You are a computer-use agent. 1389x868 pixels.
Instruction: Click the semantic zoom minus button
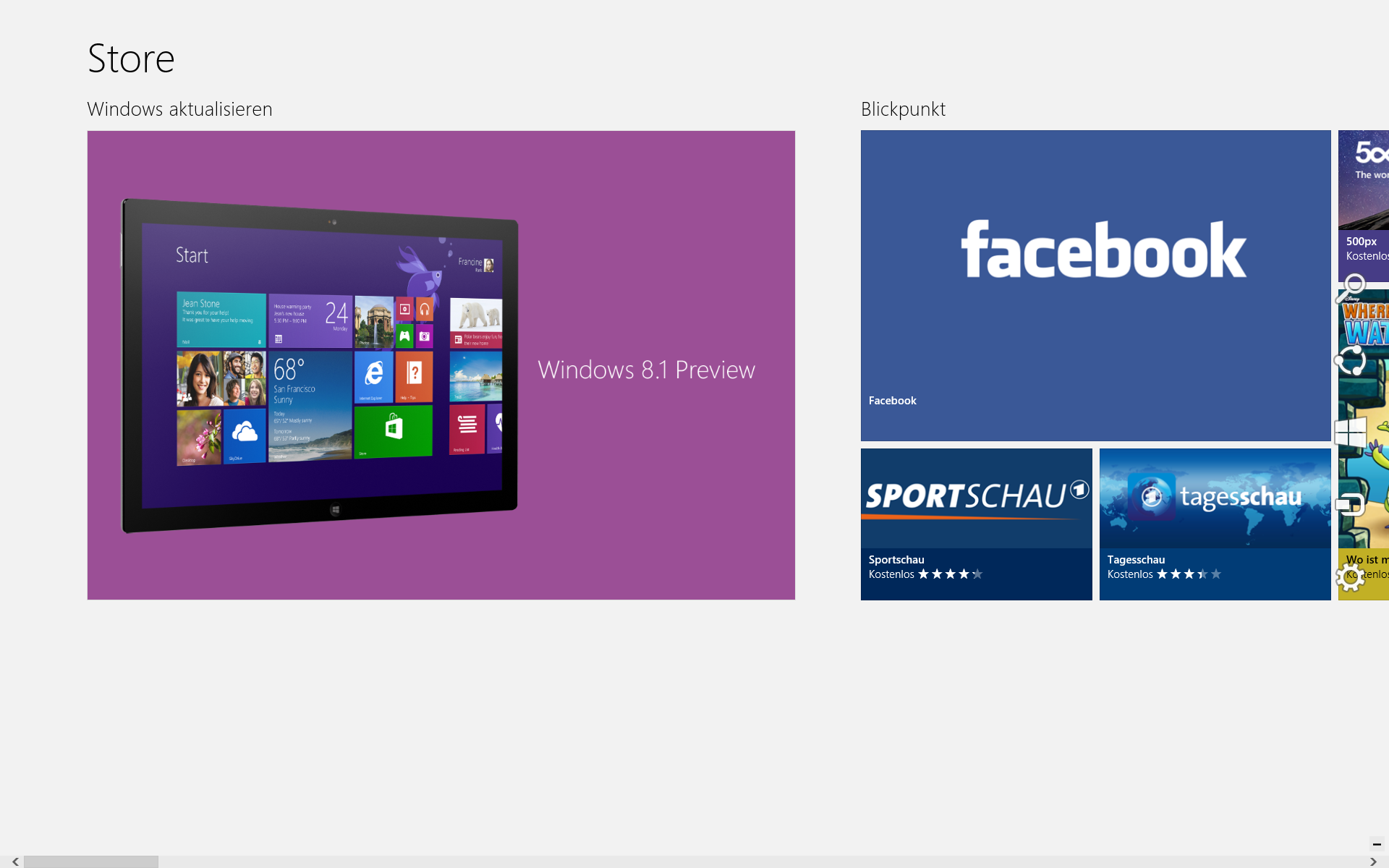pos(1377,844)
